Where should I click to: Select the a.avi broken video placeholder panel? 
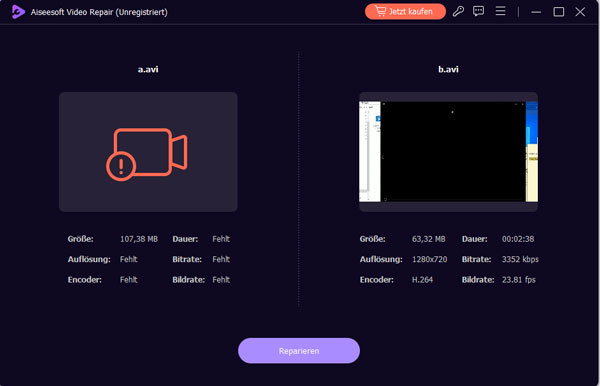[148, 151]
